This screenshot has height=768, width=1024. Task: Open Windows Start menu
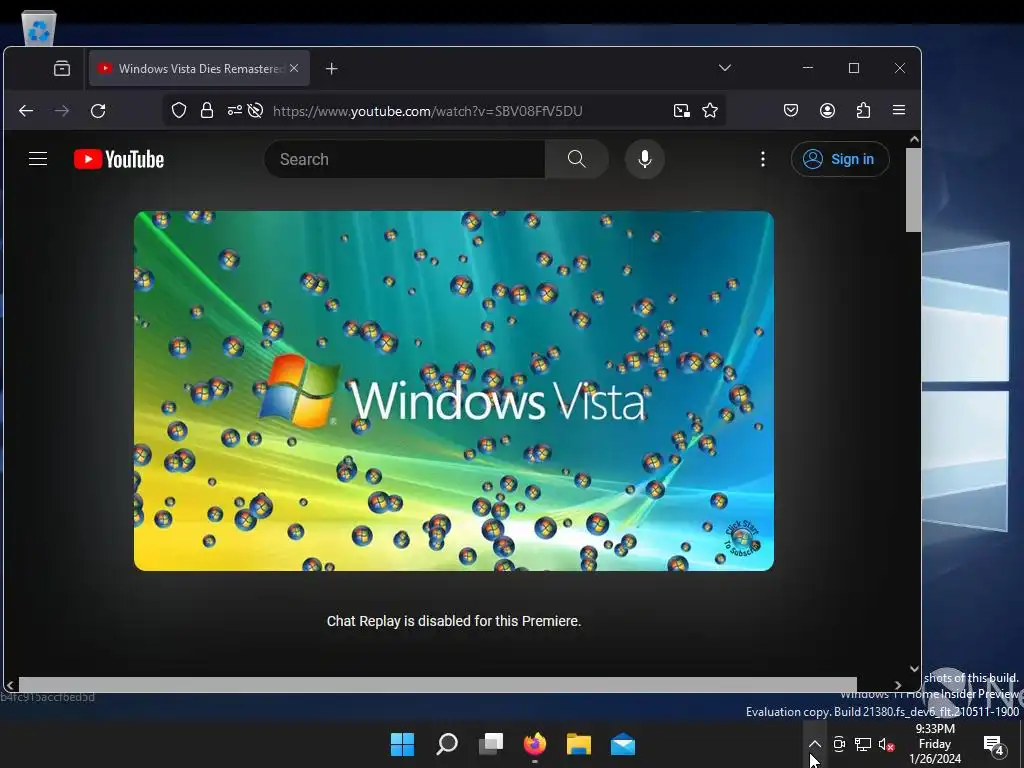tap(402, 744)
